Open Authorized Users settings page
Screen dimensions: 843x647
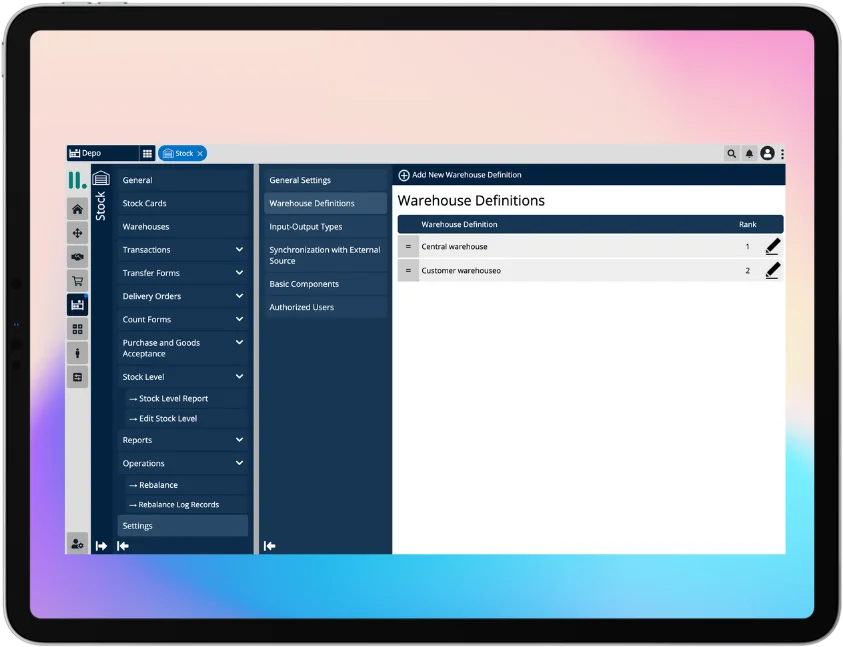point(302,307)
